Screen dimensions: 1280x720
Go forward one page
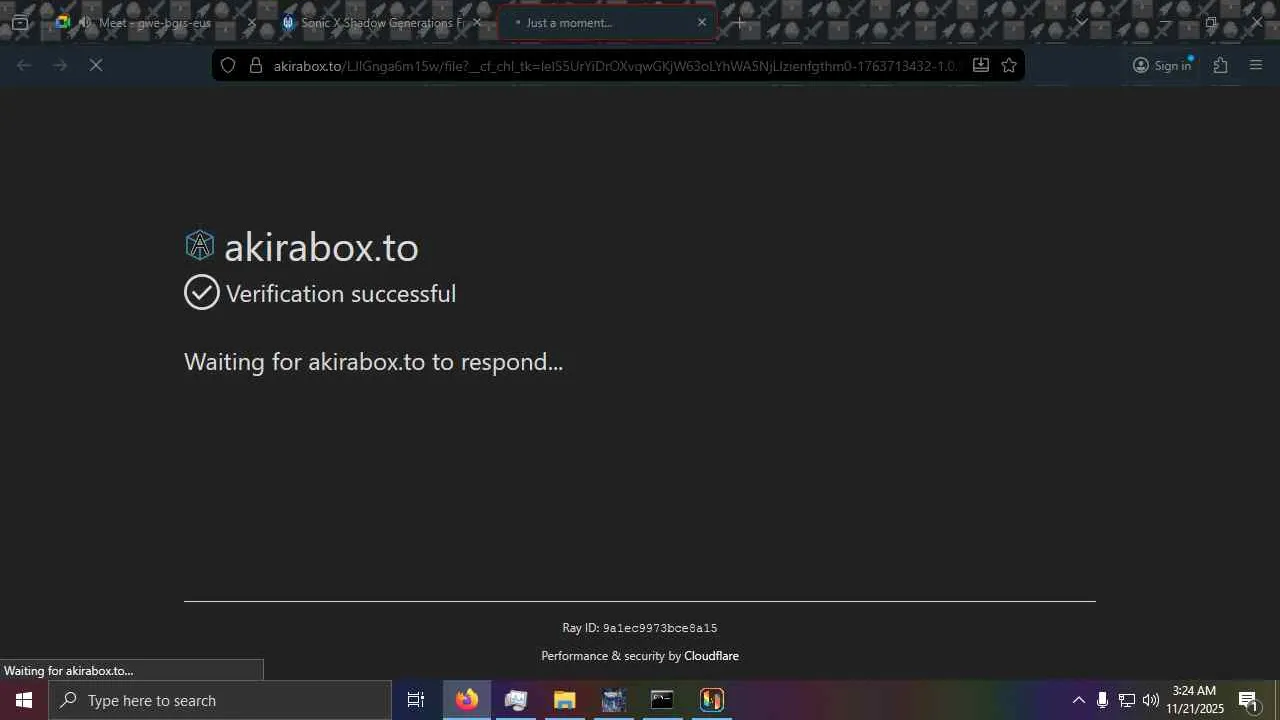60,65
